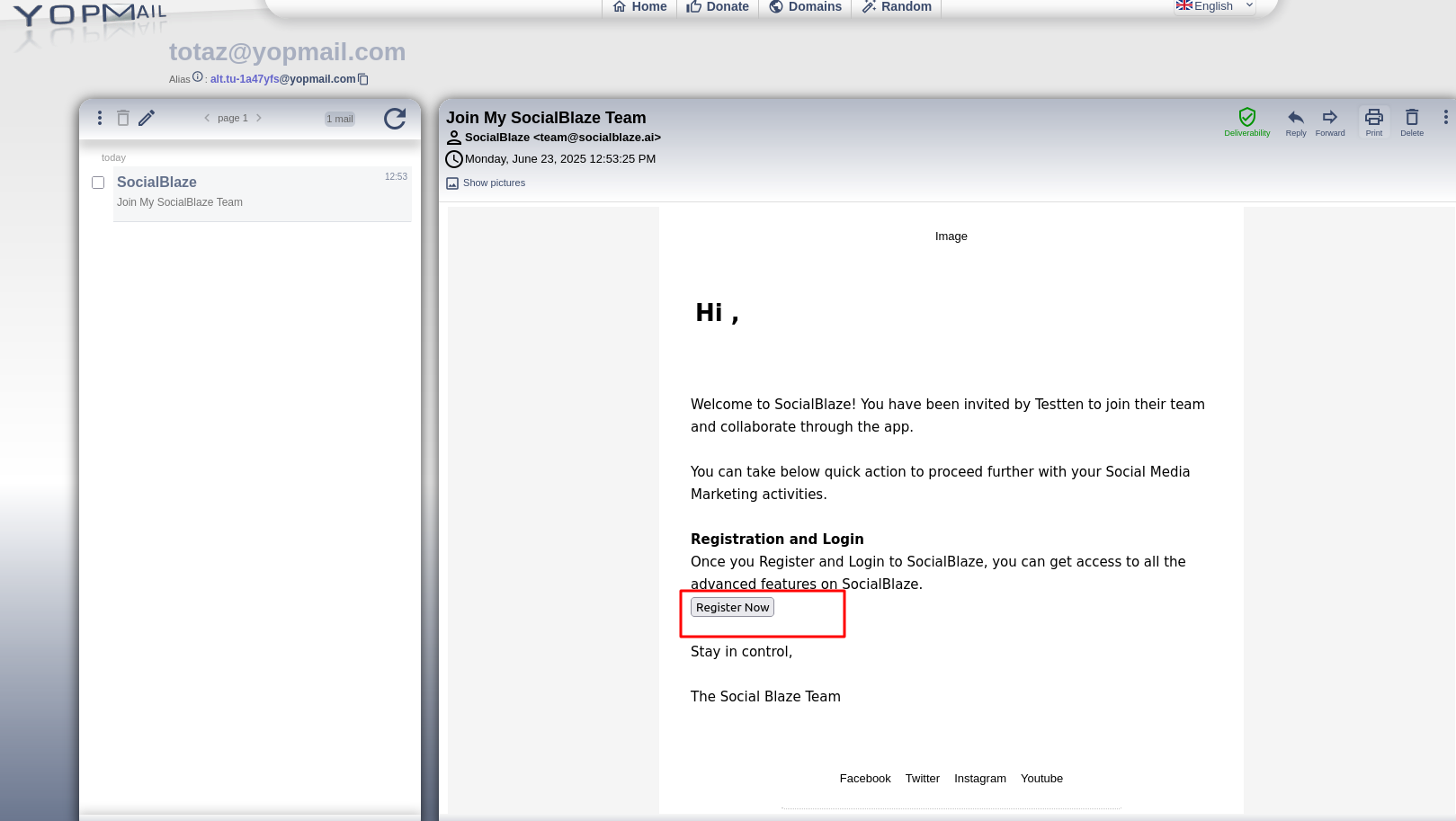Compose a new mail with pencil icon
This screenshot has width=1456, height=821.
pos(147,118)
